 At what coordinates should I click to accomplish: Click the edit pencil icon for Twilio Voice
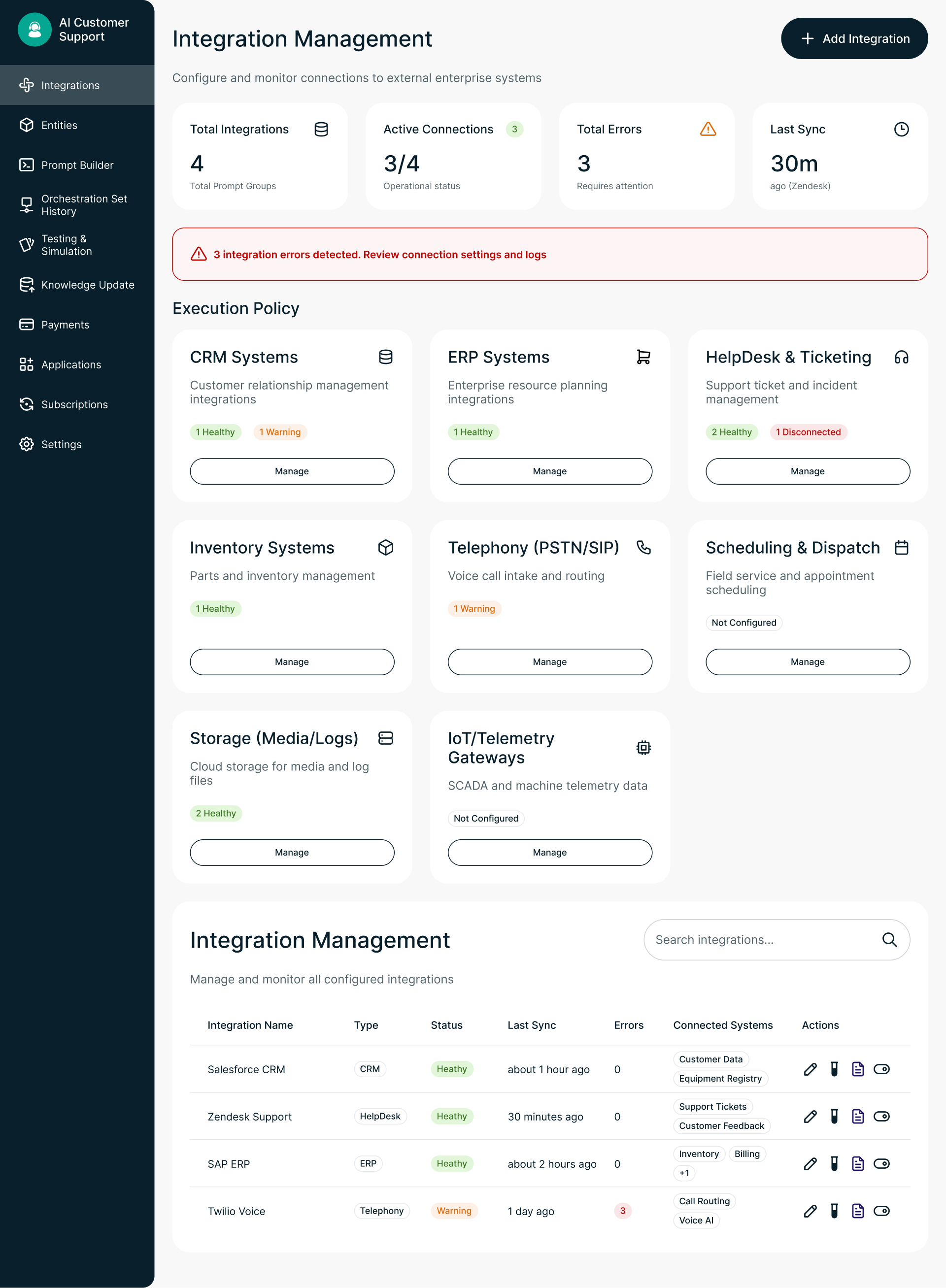click(810, 1211)
